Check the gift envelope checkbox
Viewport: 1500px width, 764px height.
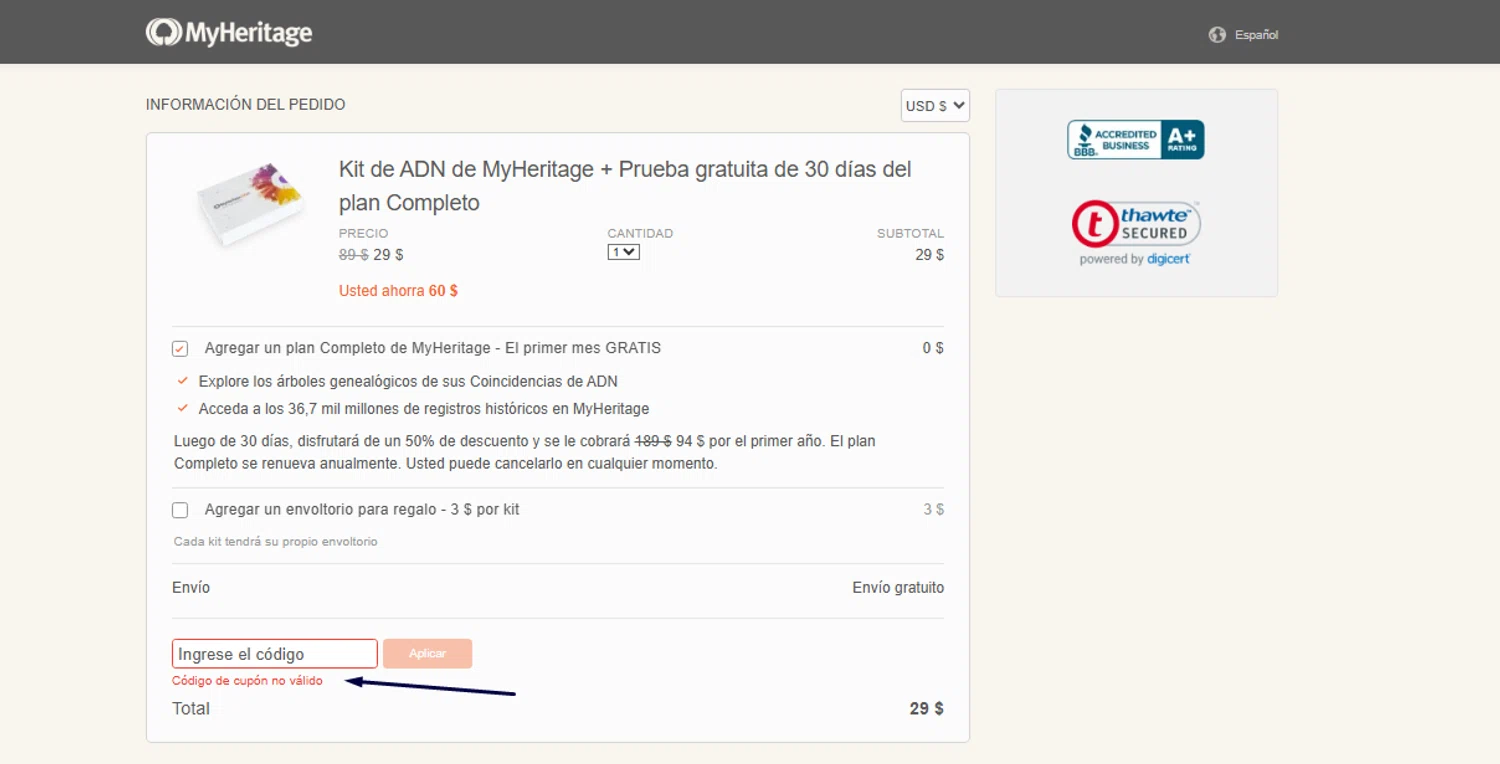(x=180, y=510)
